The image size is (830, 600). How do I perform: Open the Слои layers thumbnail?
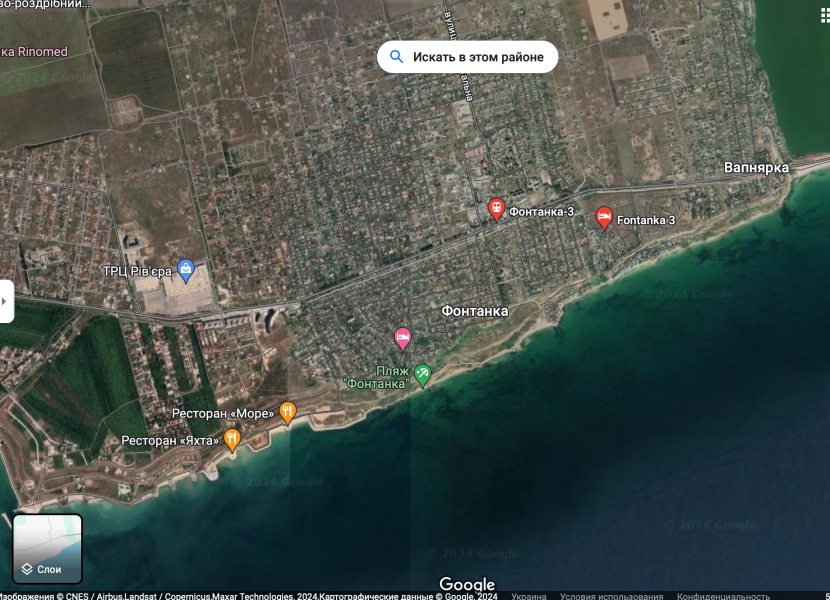(47, 548)
